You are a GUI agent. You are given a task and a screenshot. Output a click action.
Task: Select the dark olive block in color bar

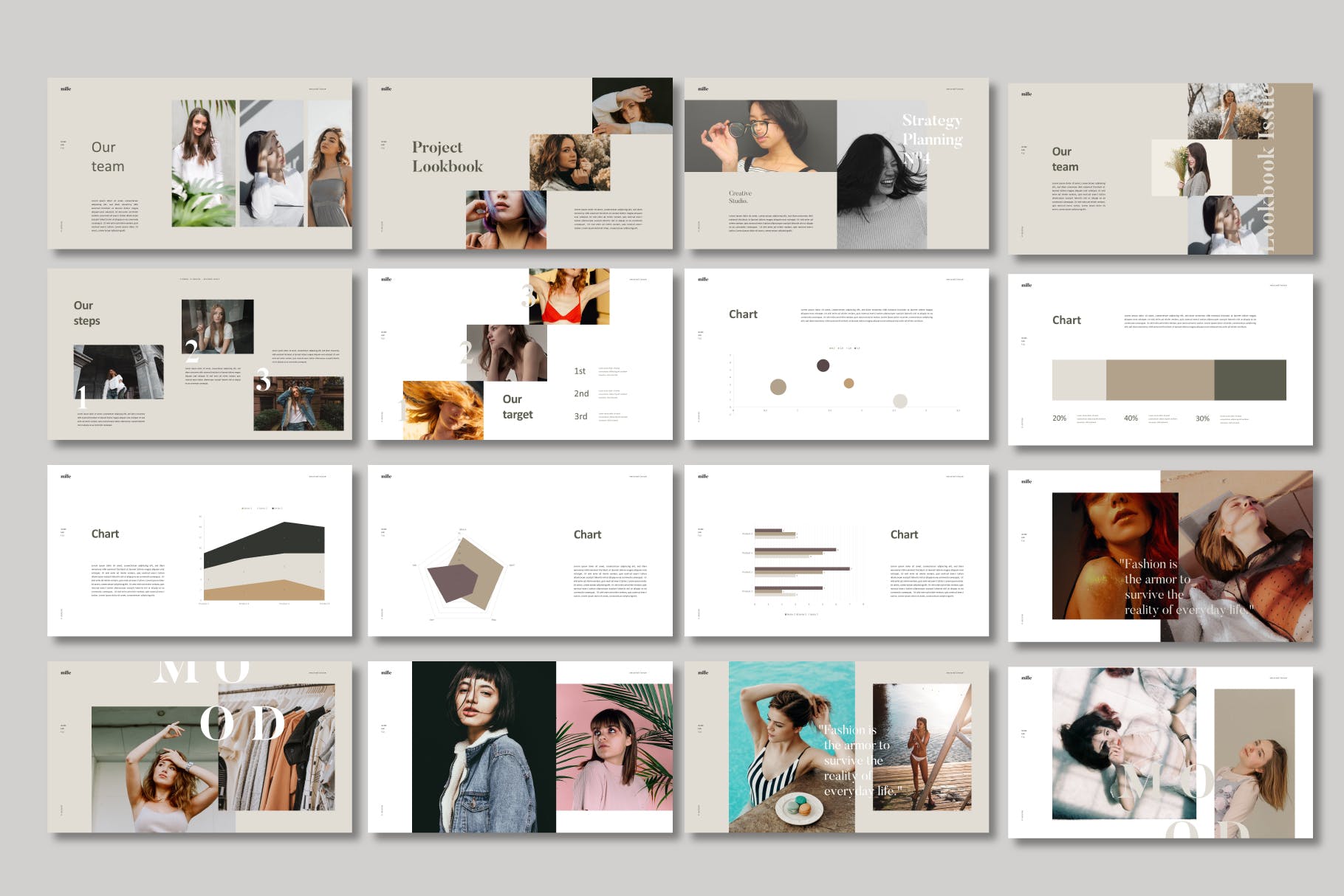click(1249, 380)
